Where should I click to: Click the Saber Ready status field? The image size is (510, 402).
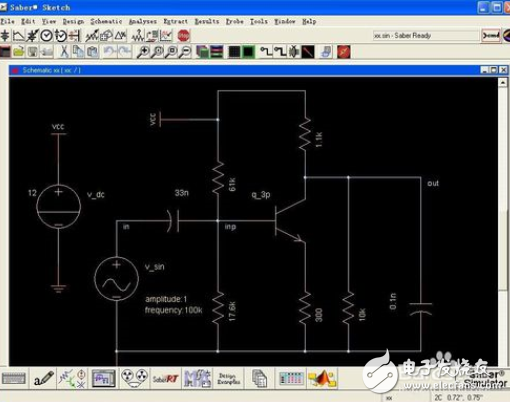(425, 35)
